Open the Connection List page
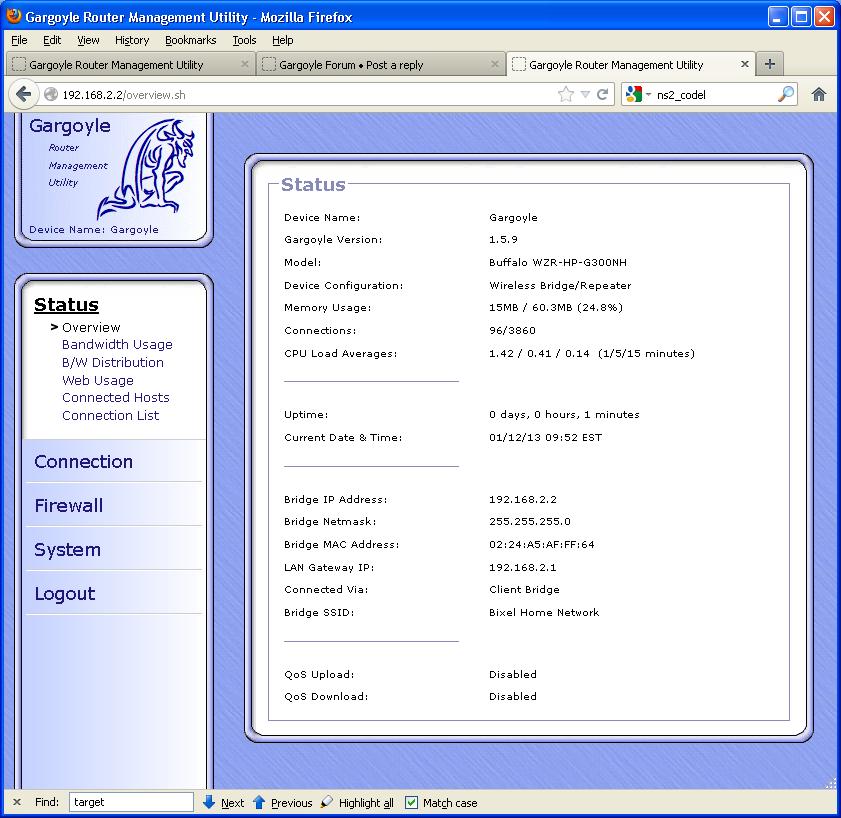The height and width of the screenshot is (818, 841). (x=110, y=416)
